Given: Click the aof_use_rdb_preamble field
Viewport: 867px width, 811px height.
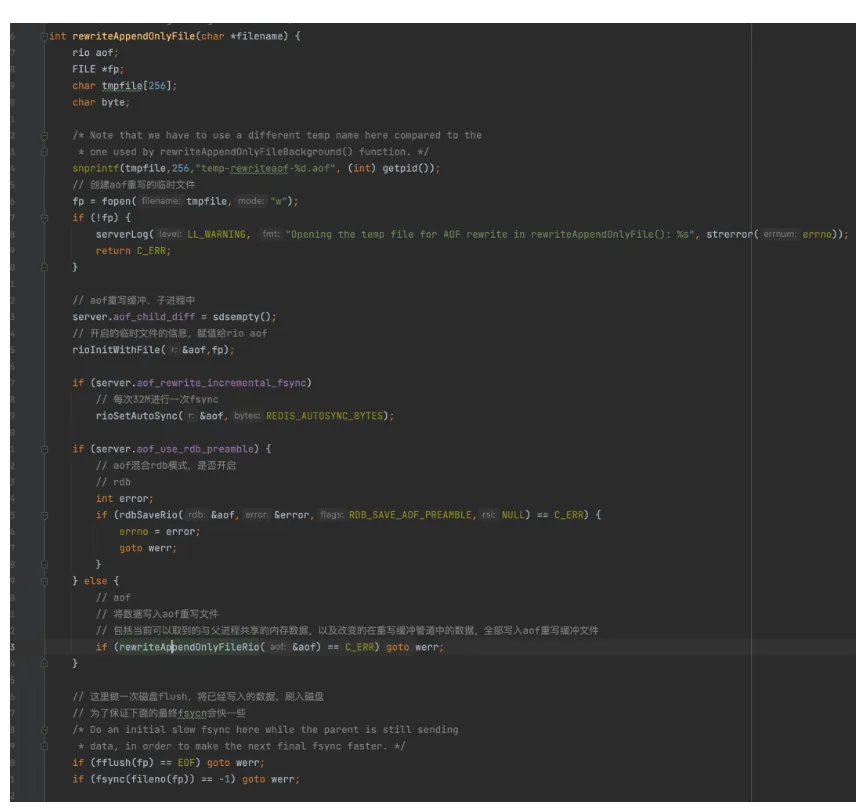Looking at the screenshot, I should (195, 449).
